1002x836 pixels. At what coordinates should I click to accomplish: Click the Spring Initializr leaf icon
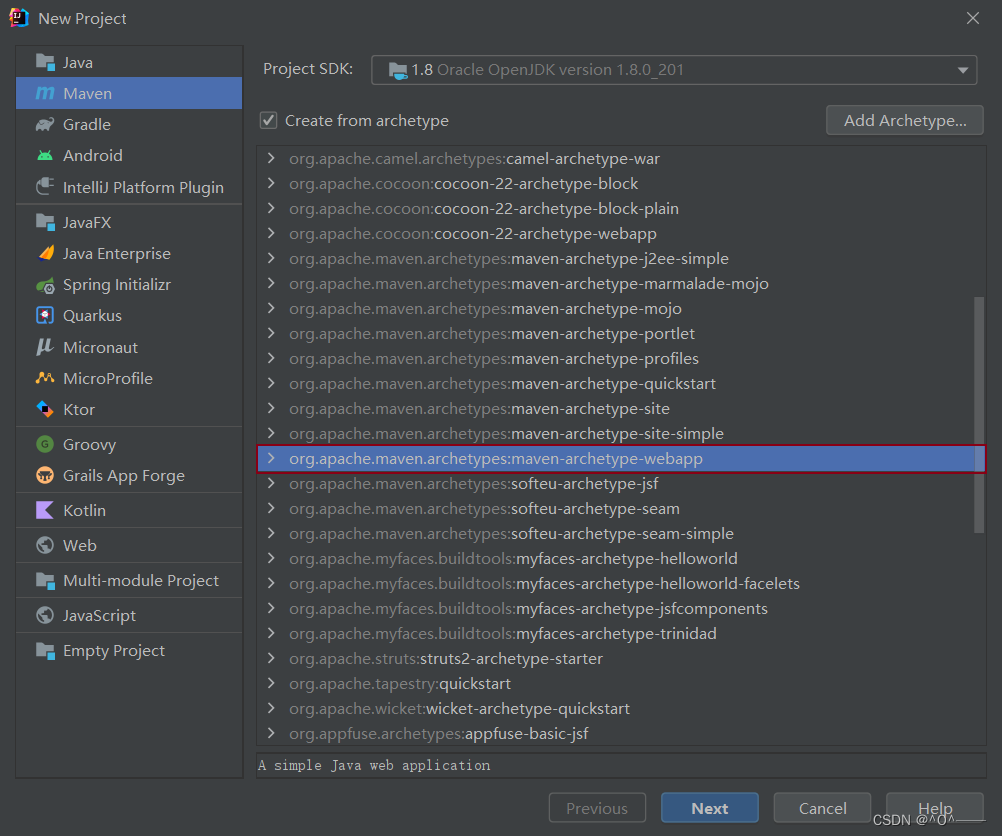pos(45,285)
